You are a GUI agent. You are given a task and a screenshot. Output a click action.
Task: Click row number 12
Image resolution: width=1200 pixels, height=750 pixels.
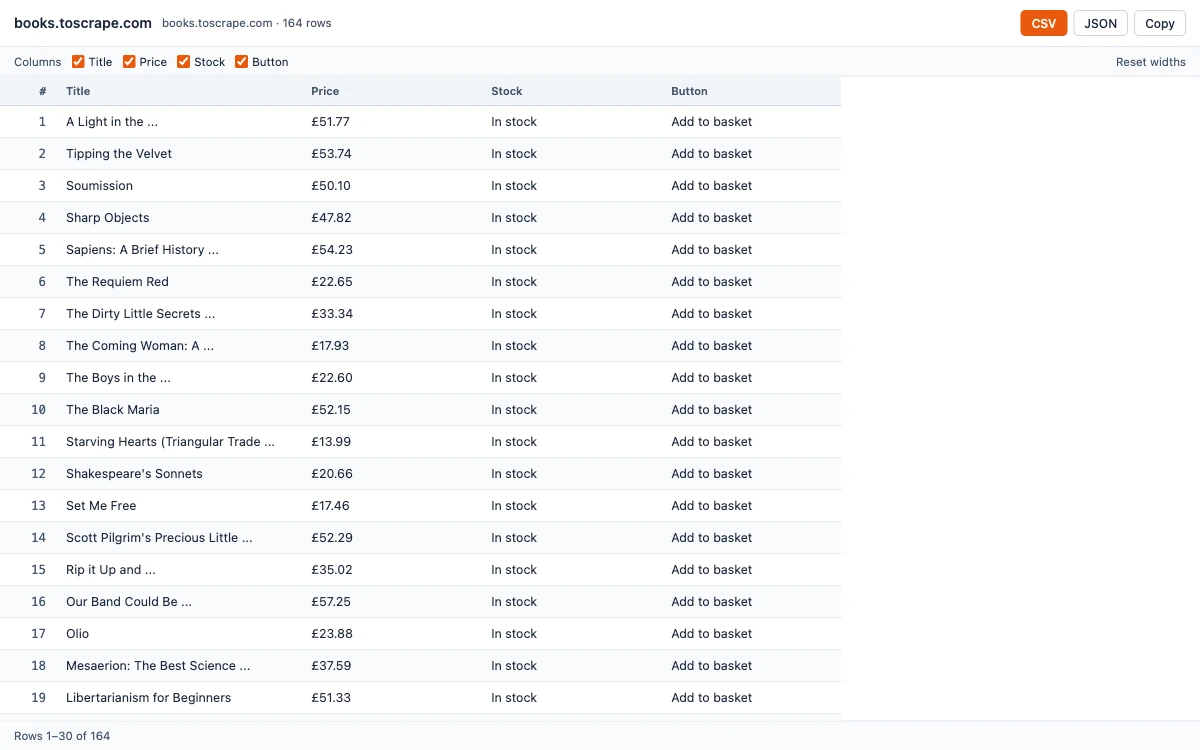pos(39,474)
